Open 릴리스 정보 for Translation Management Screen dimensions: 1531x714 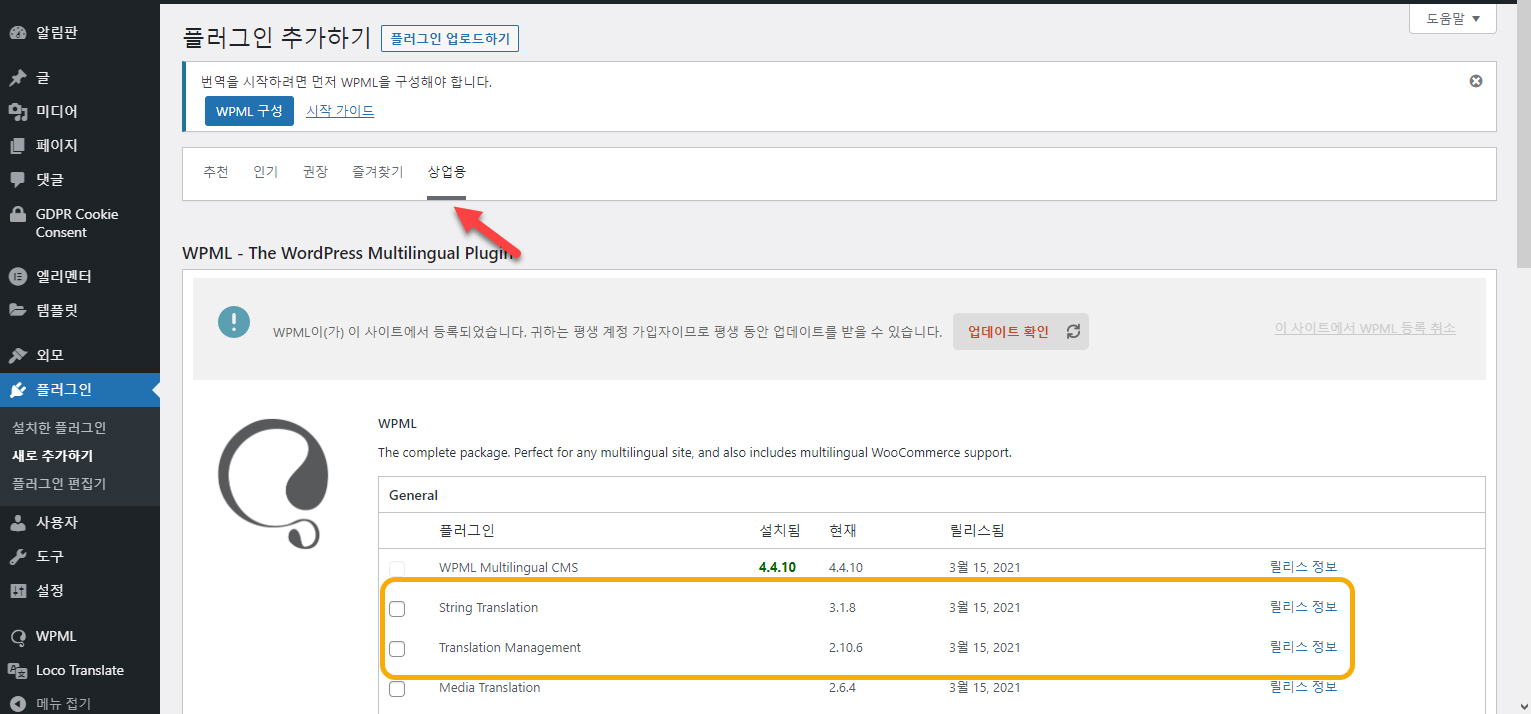point(1303,647)
